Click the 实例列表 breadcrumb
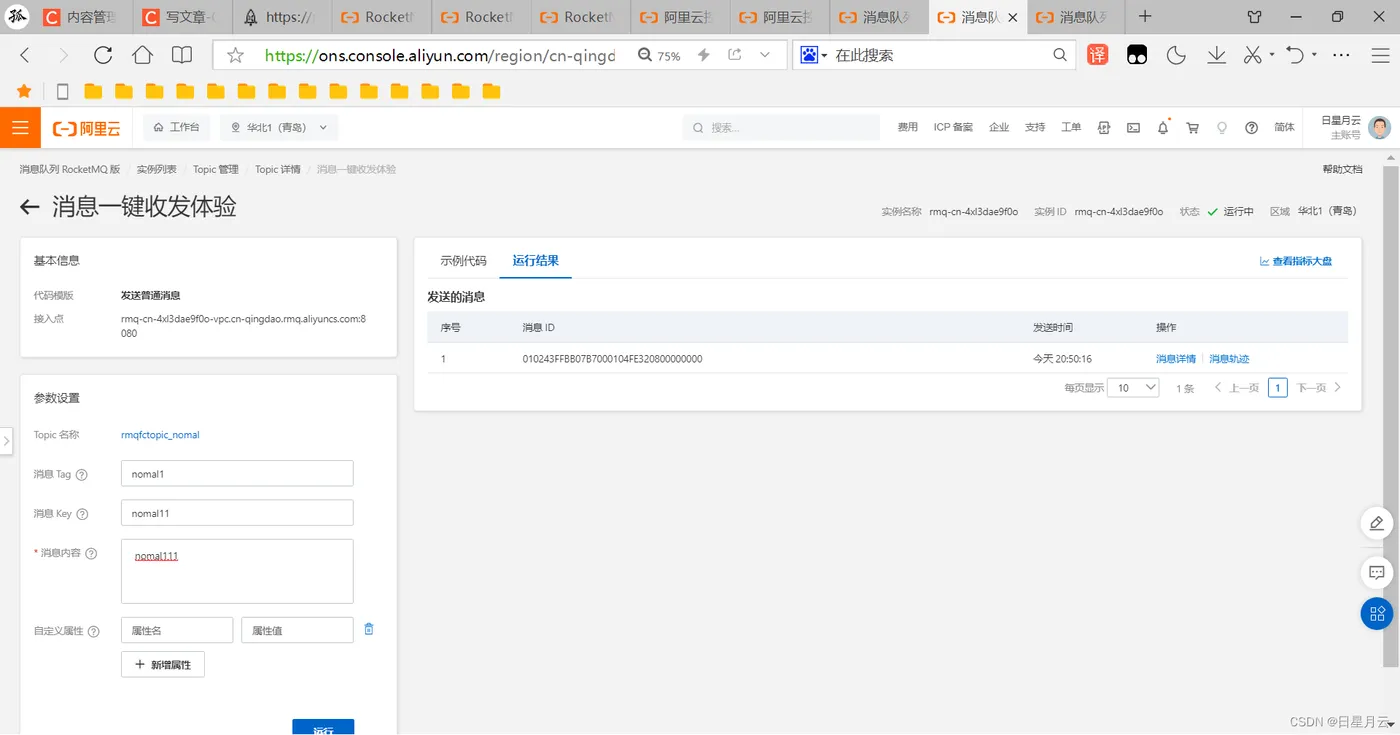1400x735 pixels. tap(157, 169)
